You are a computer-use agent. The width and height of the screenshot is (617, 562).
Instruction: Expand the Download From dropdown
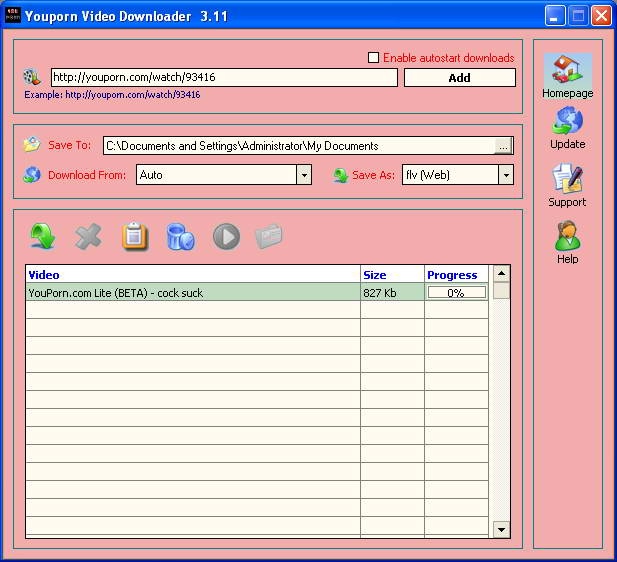(304, 175)
